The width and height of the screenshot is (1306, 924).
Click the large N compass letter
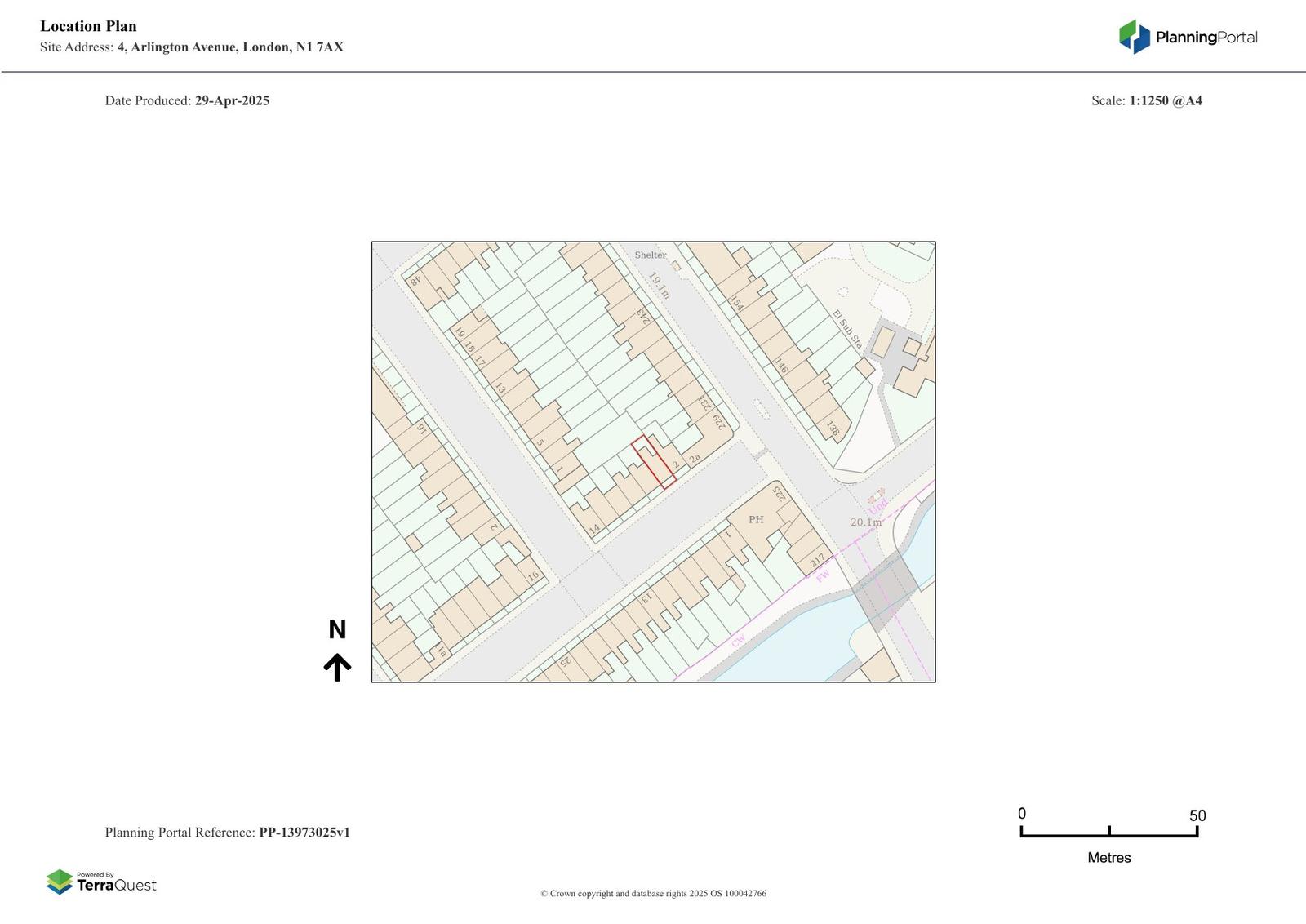coord(337,629)
